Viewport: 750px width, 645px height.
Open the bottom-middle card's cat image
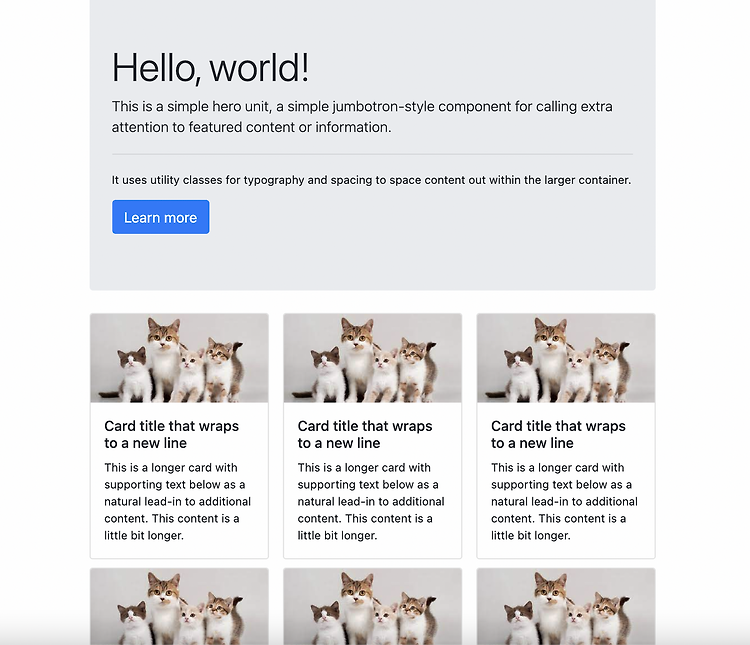pos(373,606)
